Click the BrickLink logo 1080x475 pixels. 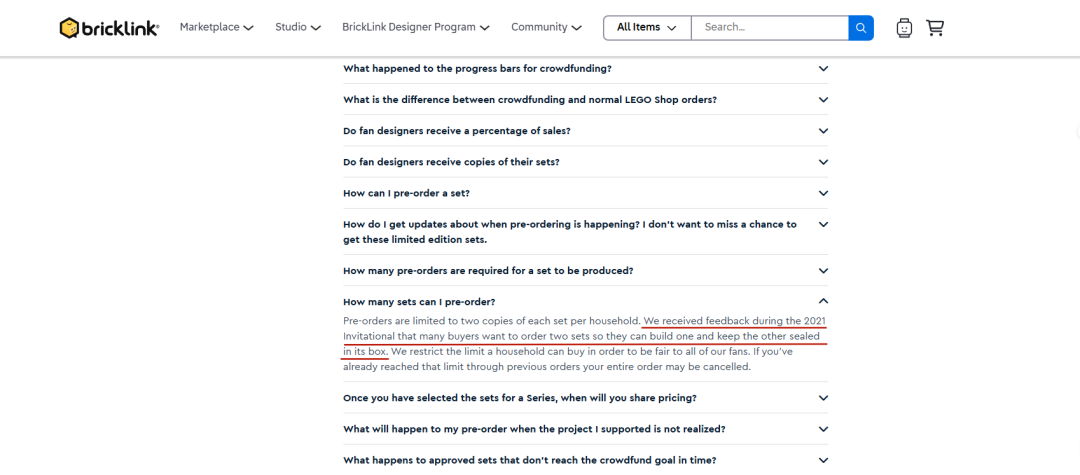pos(109,28)
